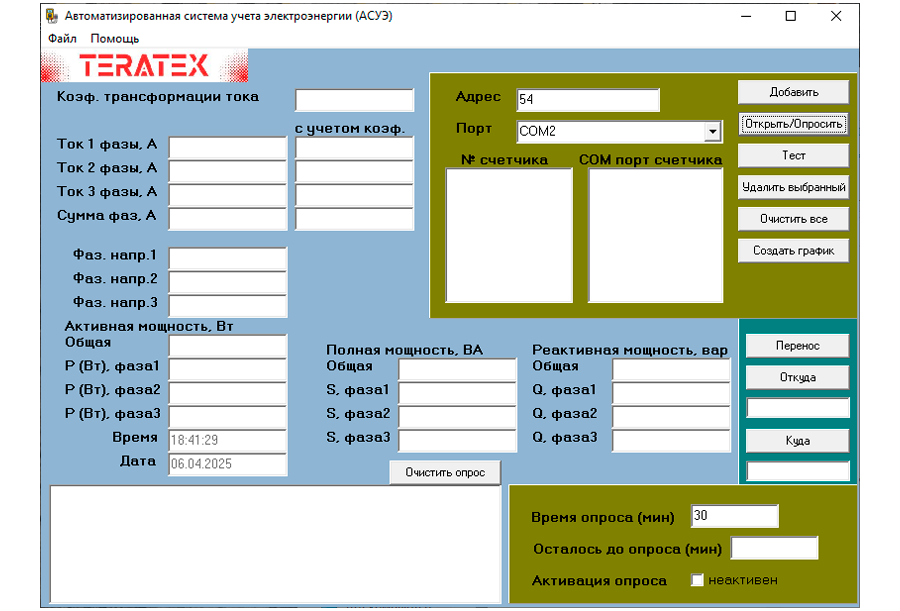Click the Сумма фаз, А field
The width and height of the screenshot is (900, 611).
coord(228,219)
